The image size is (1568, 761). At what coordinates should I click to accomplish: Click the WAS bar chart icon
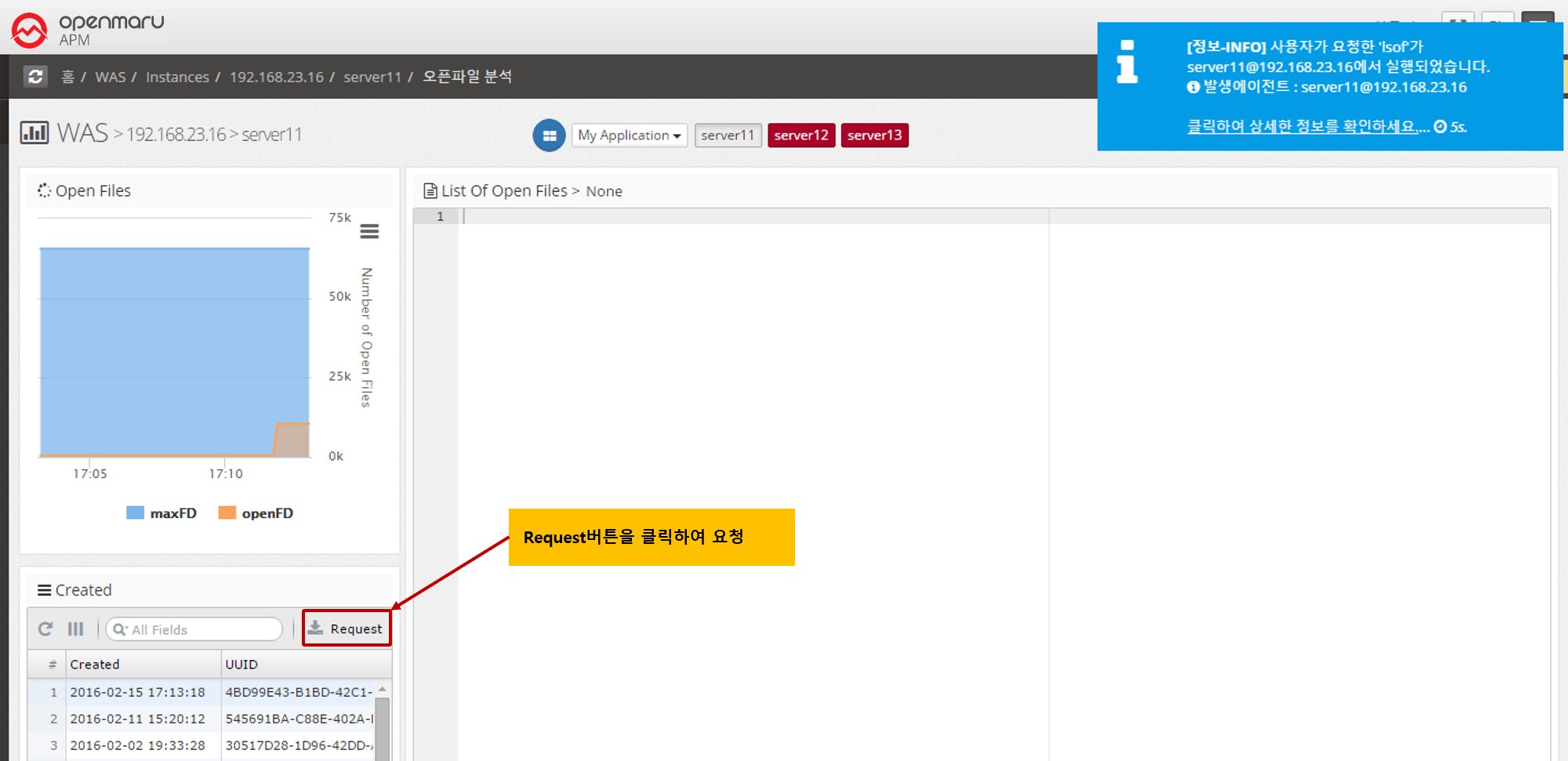click(34, 132)
